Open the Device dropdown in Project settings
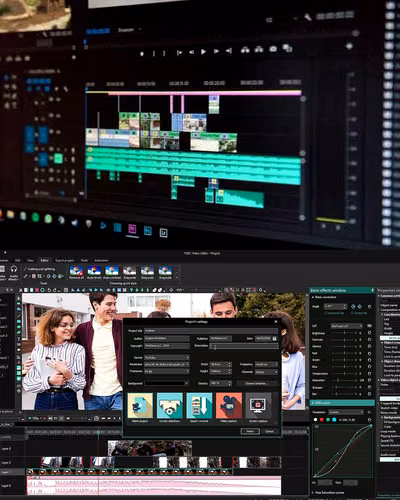This screenshot has width=400, height=500. click(167, 357)
